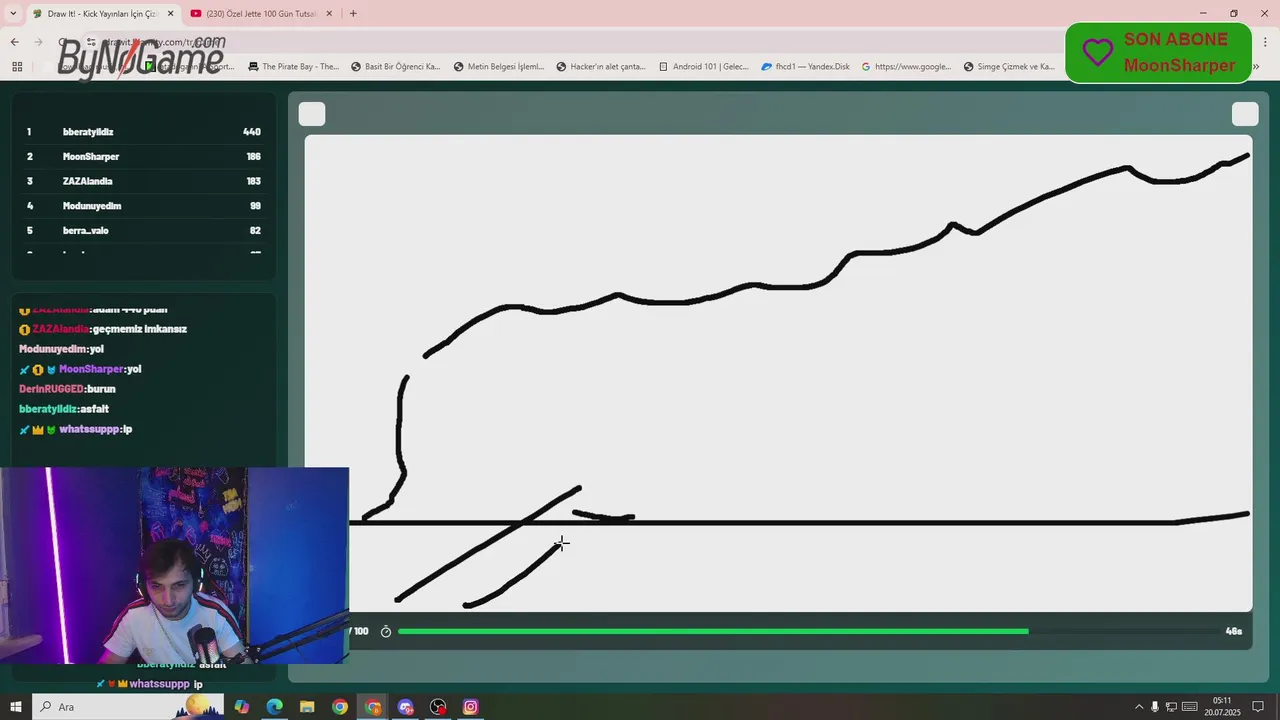This screenshot has height=720, width=1280.
Task: Click the streamer webcam overlay
Action: (x=174, y=565)
